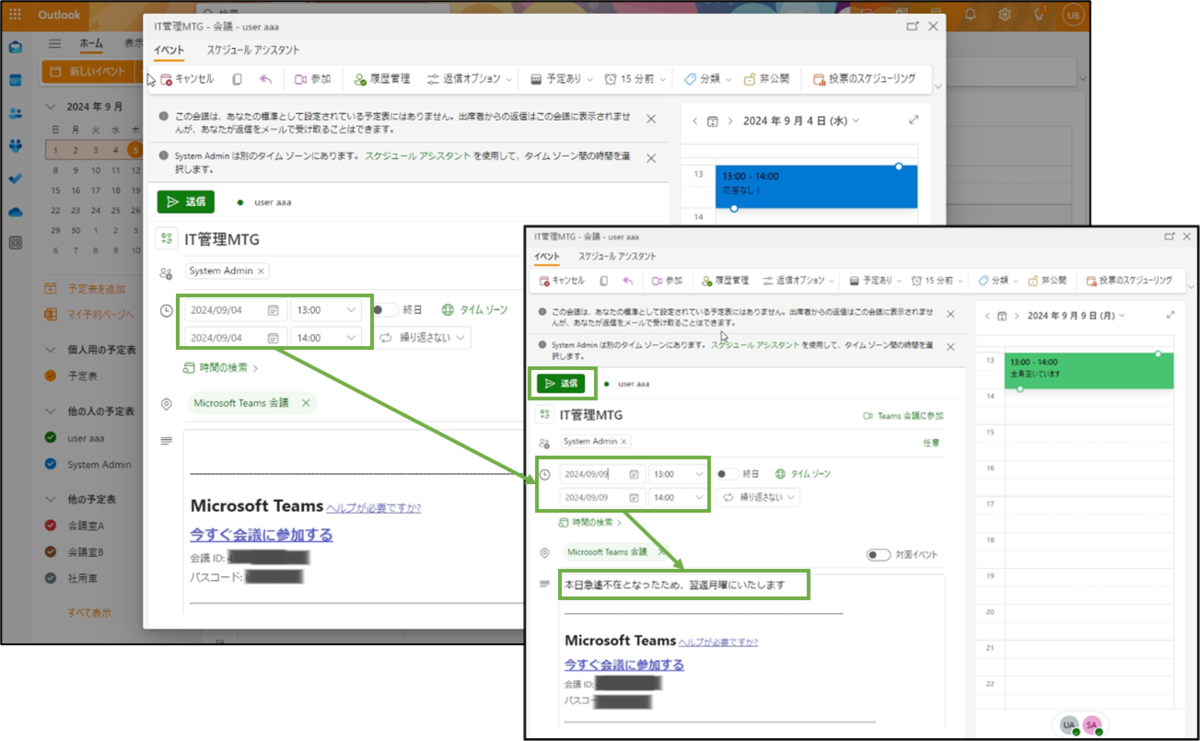The image size is (1200, 741).
Task: Remove the Microsoft Teams 会議 chip in 9月4日 window
Action: tap(306, 403)
